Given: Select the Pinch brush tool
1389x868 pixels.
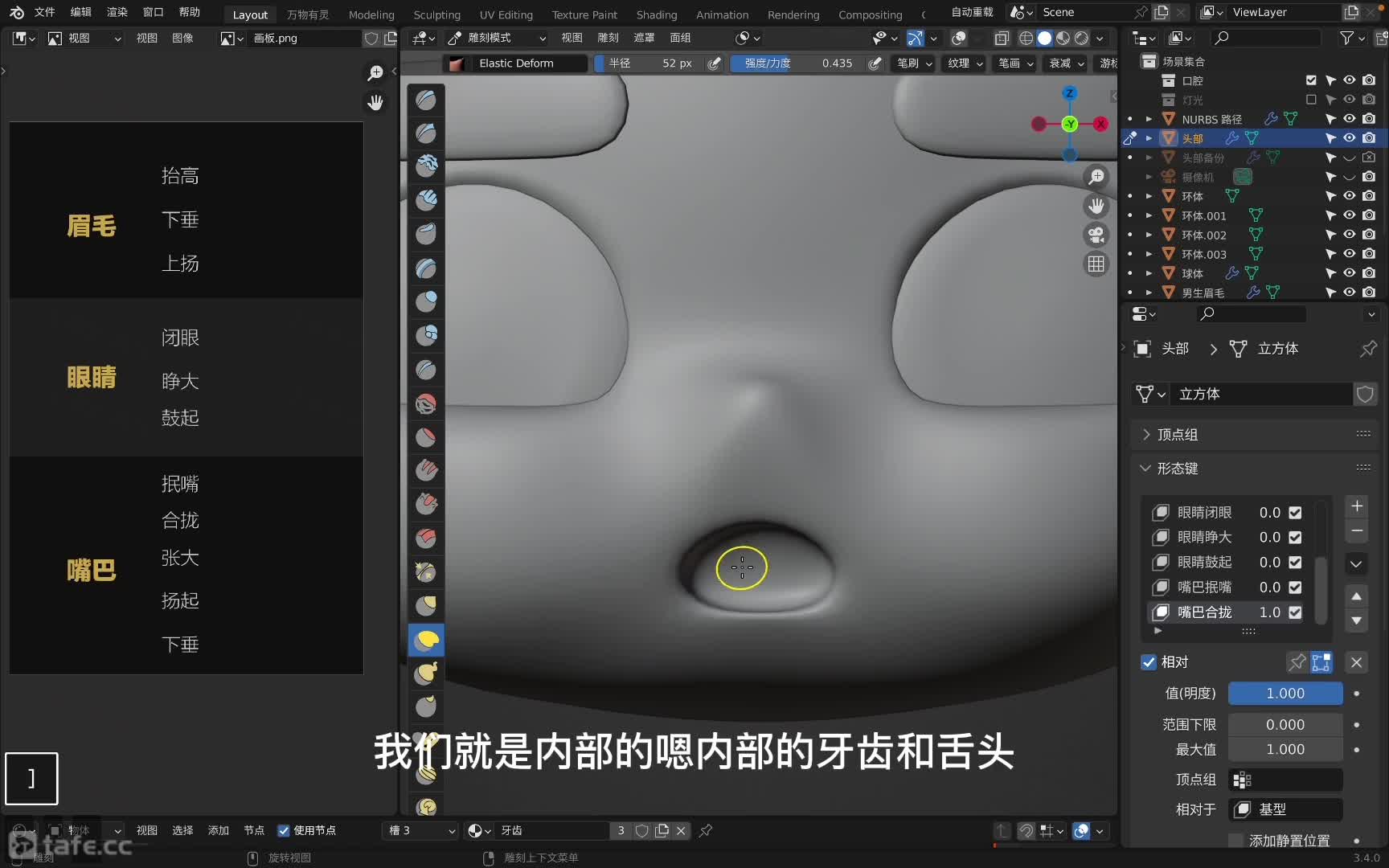Looking at the screenshot, I should (x=426, y=571).
